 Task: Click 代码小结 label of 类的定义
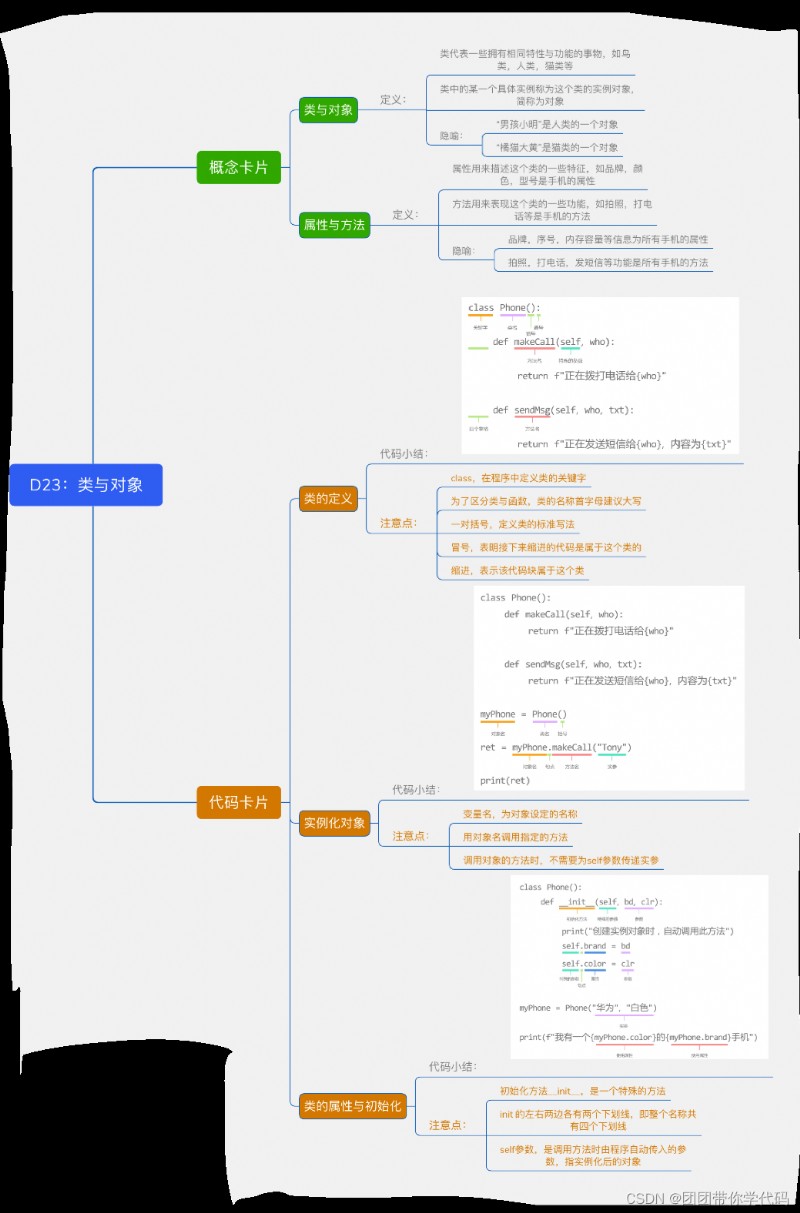(x=404, y=454)
